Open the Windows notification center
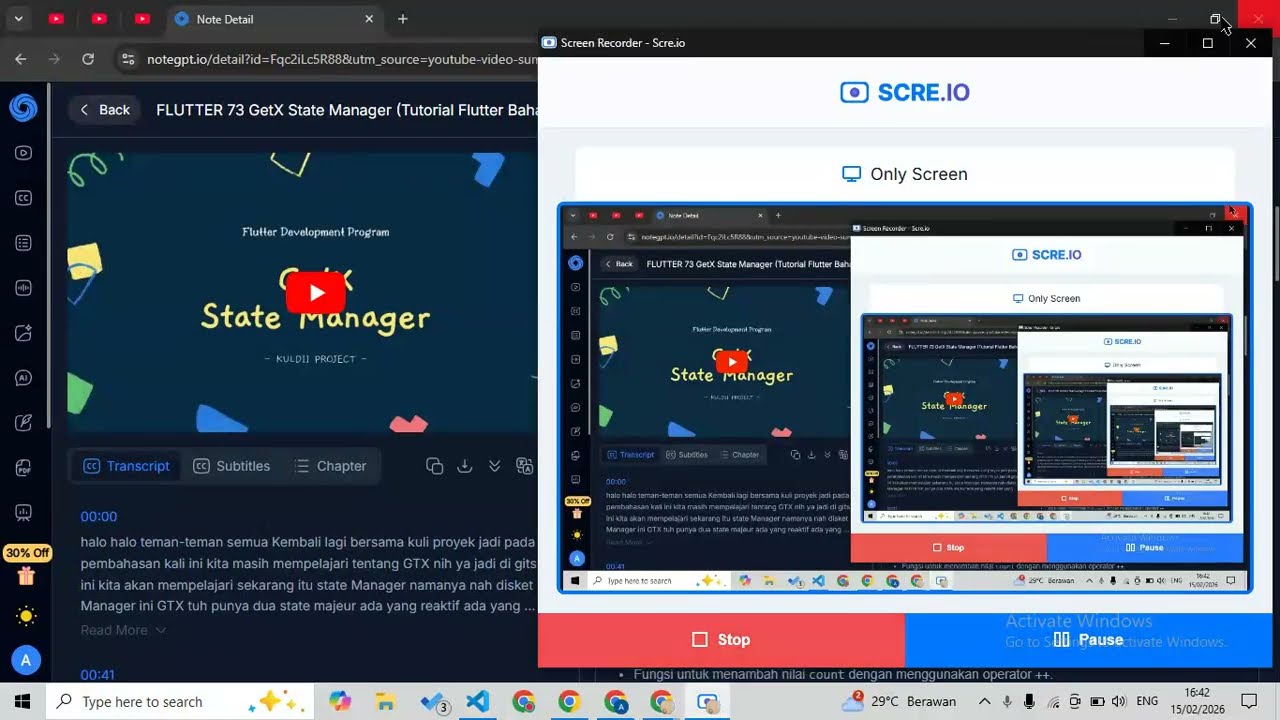Screen dimensions: 1280x720 (x=1249, y=701)
